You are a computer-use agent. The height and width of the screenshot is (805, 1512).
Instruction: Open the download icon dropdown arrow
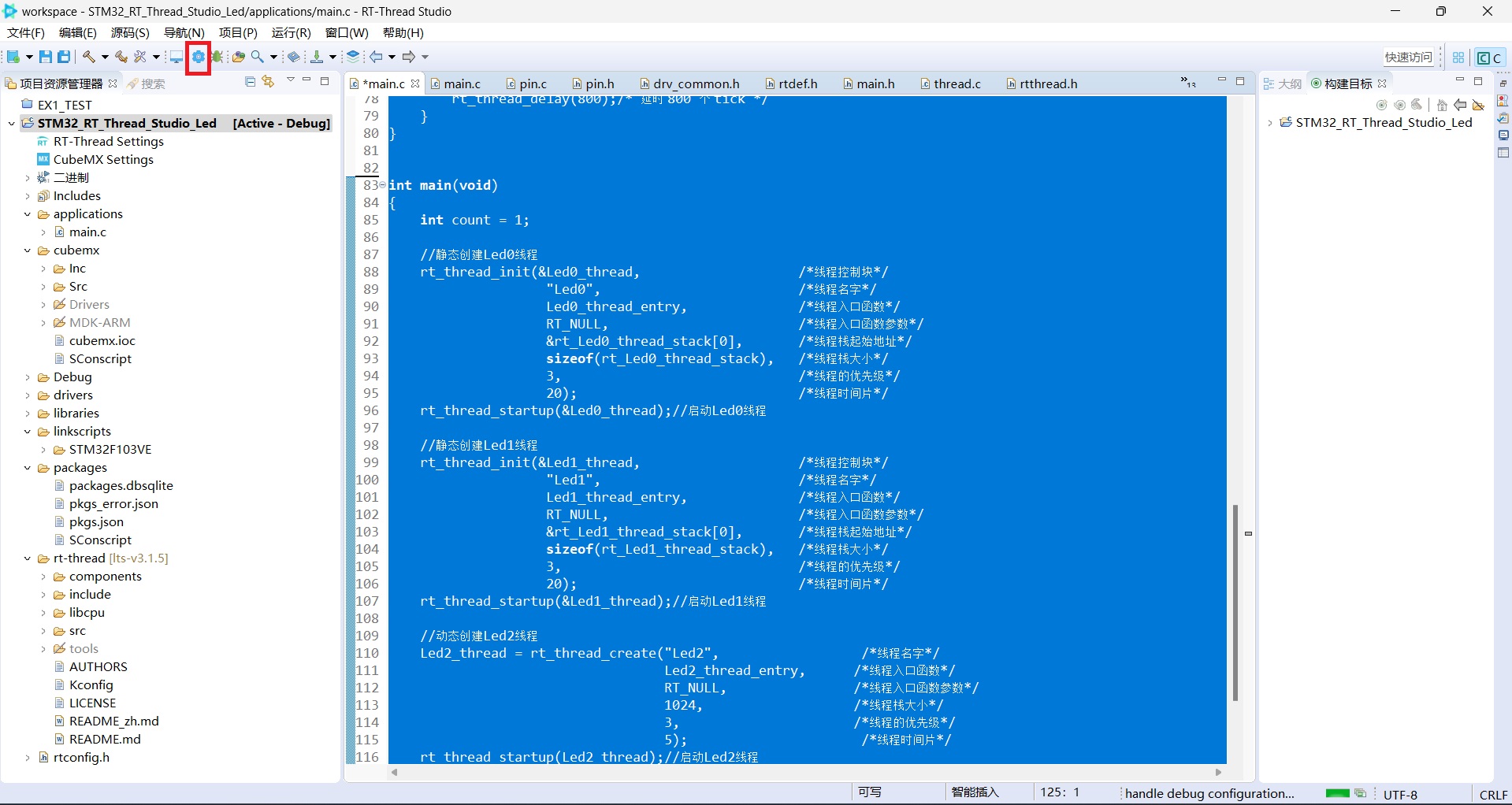click(332, 57)
